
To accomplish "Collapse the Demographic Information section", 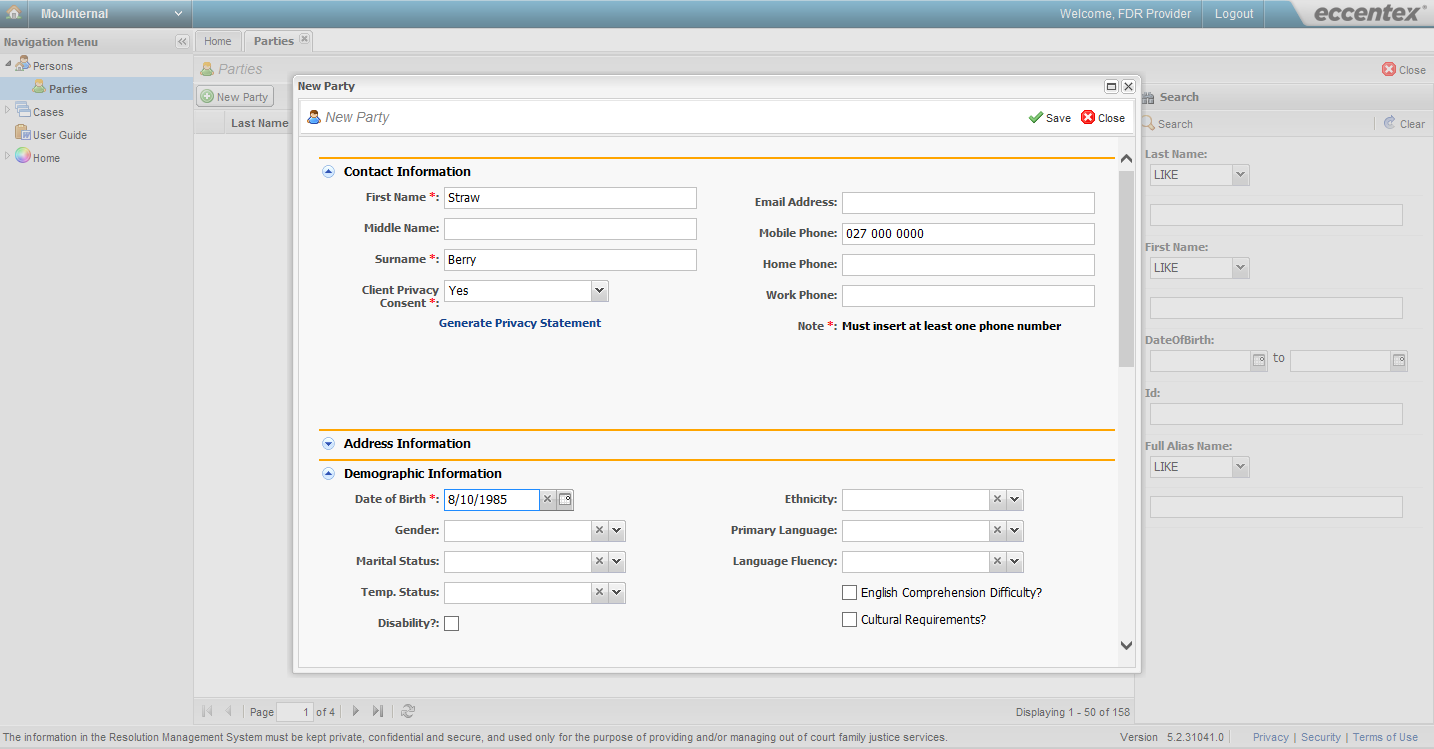I will 328,474.
